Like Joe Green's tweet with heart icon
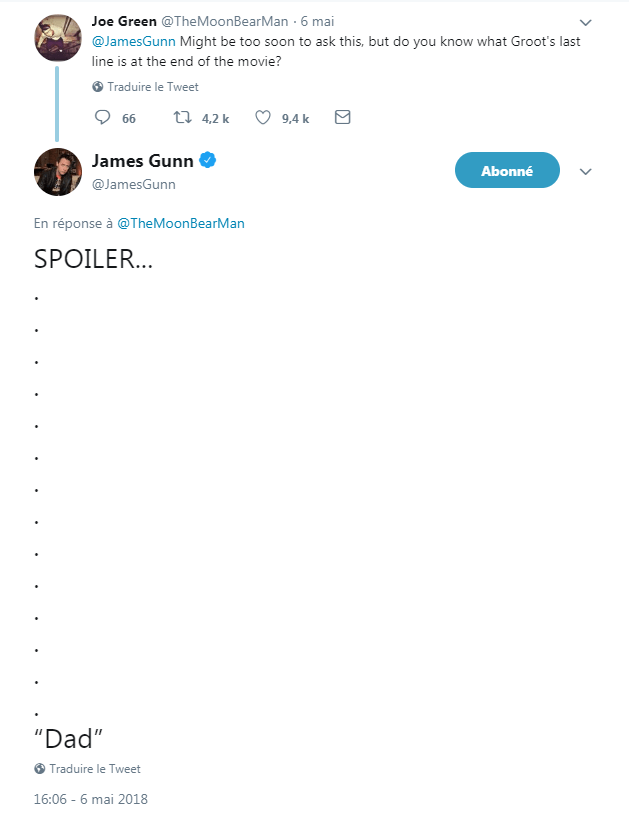 263,117
